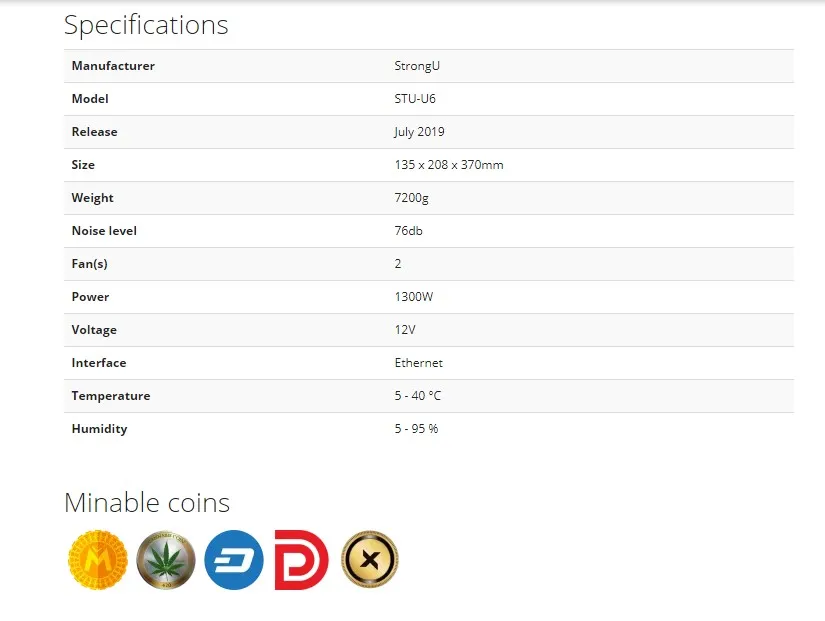Select the 1300W power value
825x621 pixels.
414,297
